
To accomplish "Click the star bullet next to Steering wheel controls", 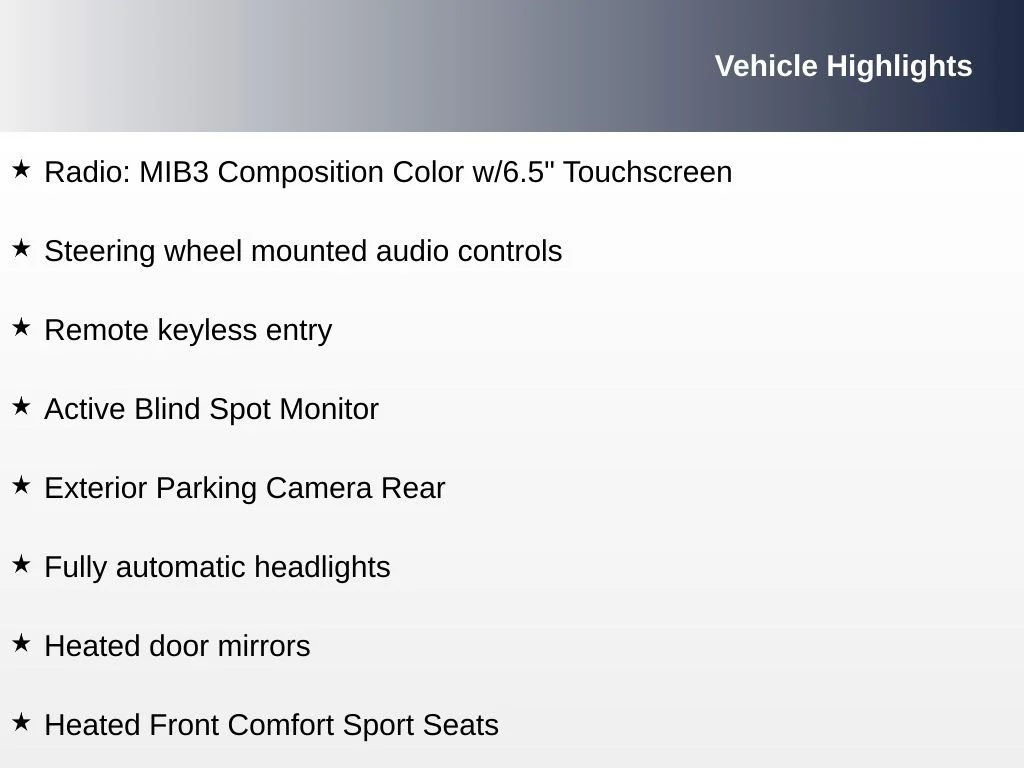I will point(21,249).
